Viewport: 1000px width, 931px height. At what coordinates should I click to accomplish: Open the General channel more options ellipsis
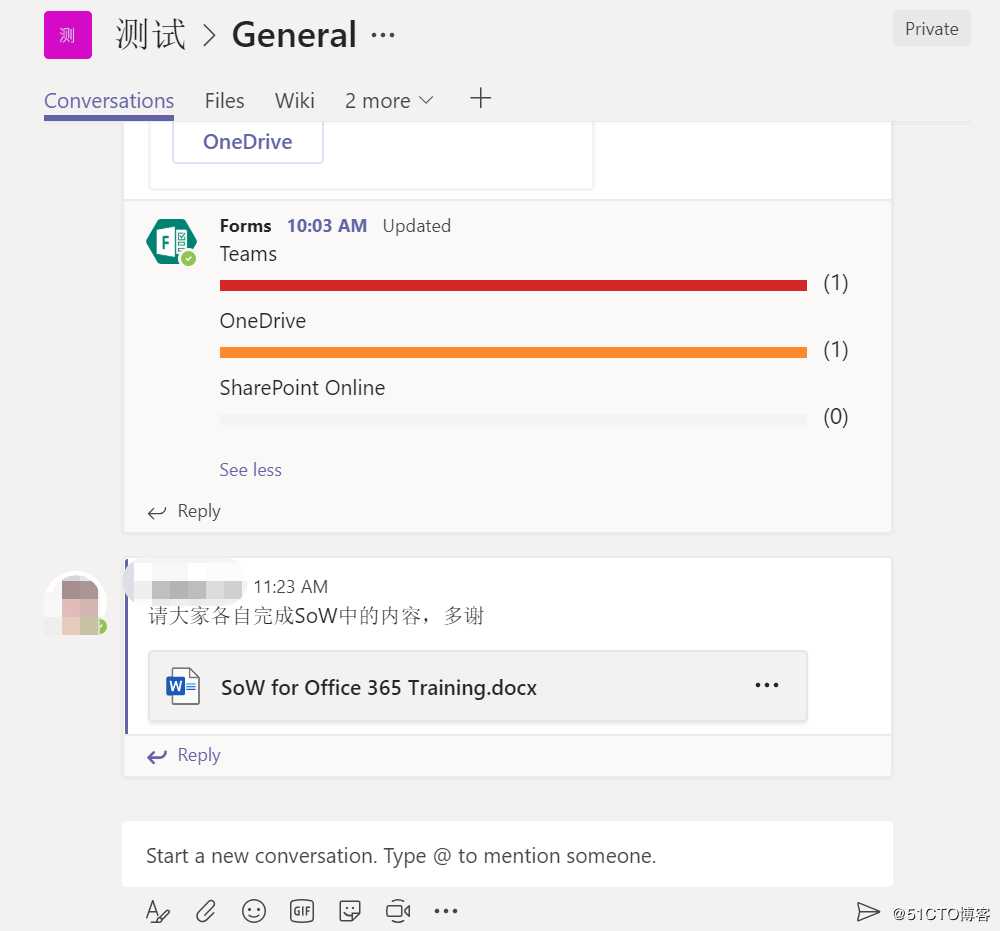click(x=383, y=35)
